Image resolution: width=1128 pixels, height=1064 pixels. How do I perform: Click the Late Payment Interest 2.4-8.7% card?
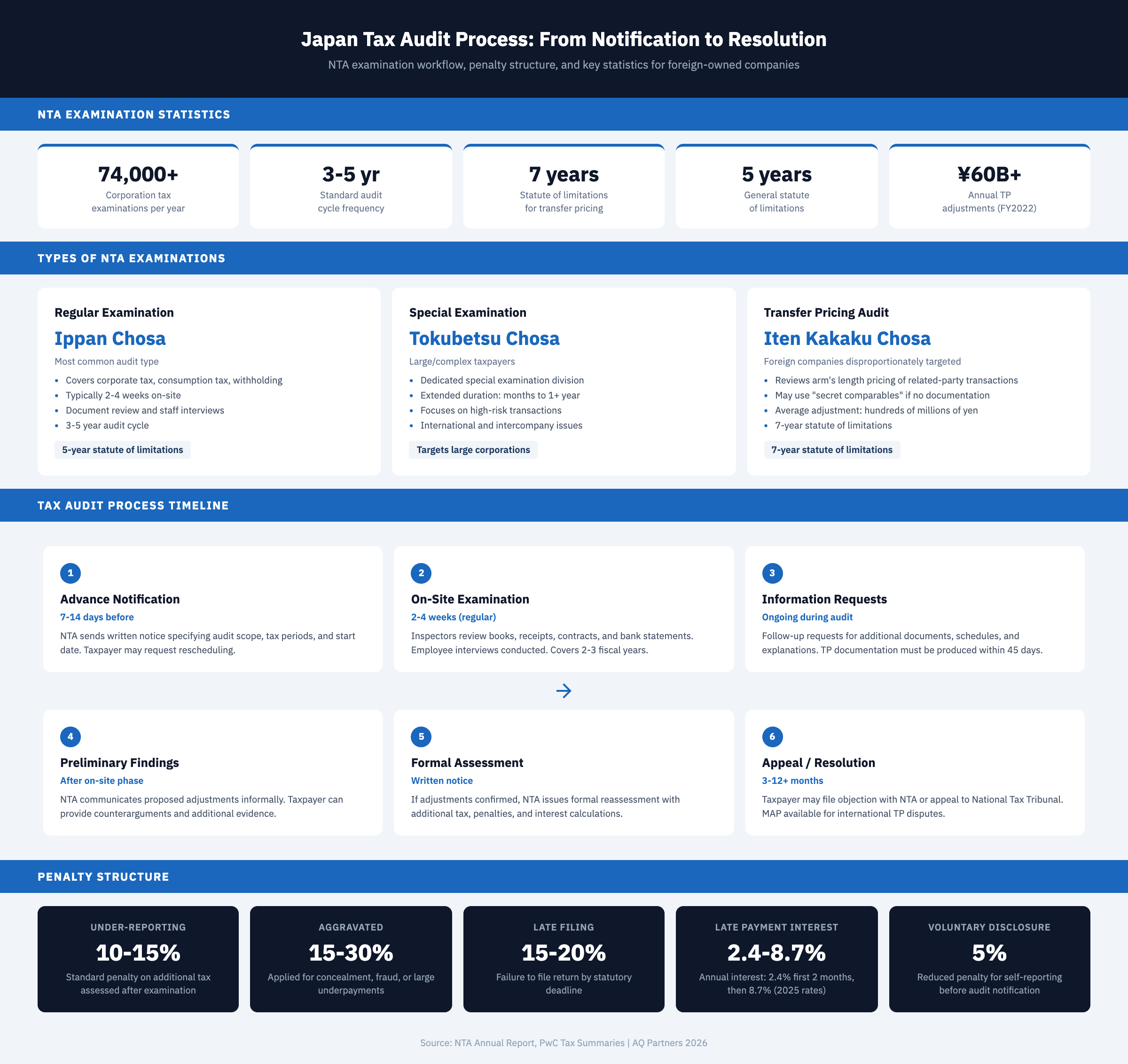tap(776, 959)
